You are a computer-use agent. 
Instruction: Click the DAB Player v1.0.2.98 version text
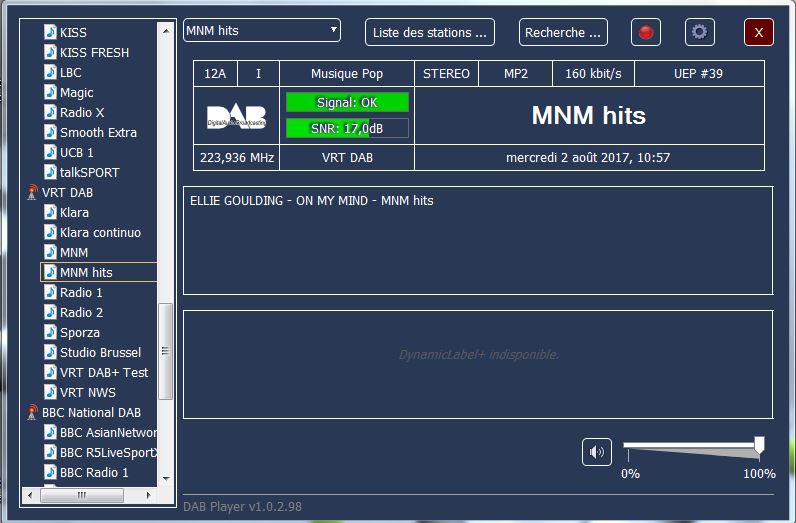click(x=242, y=506)
